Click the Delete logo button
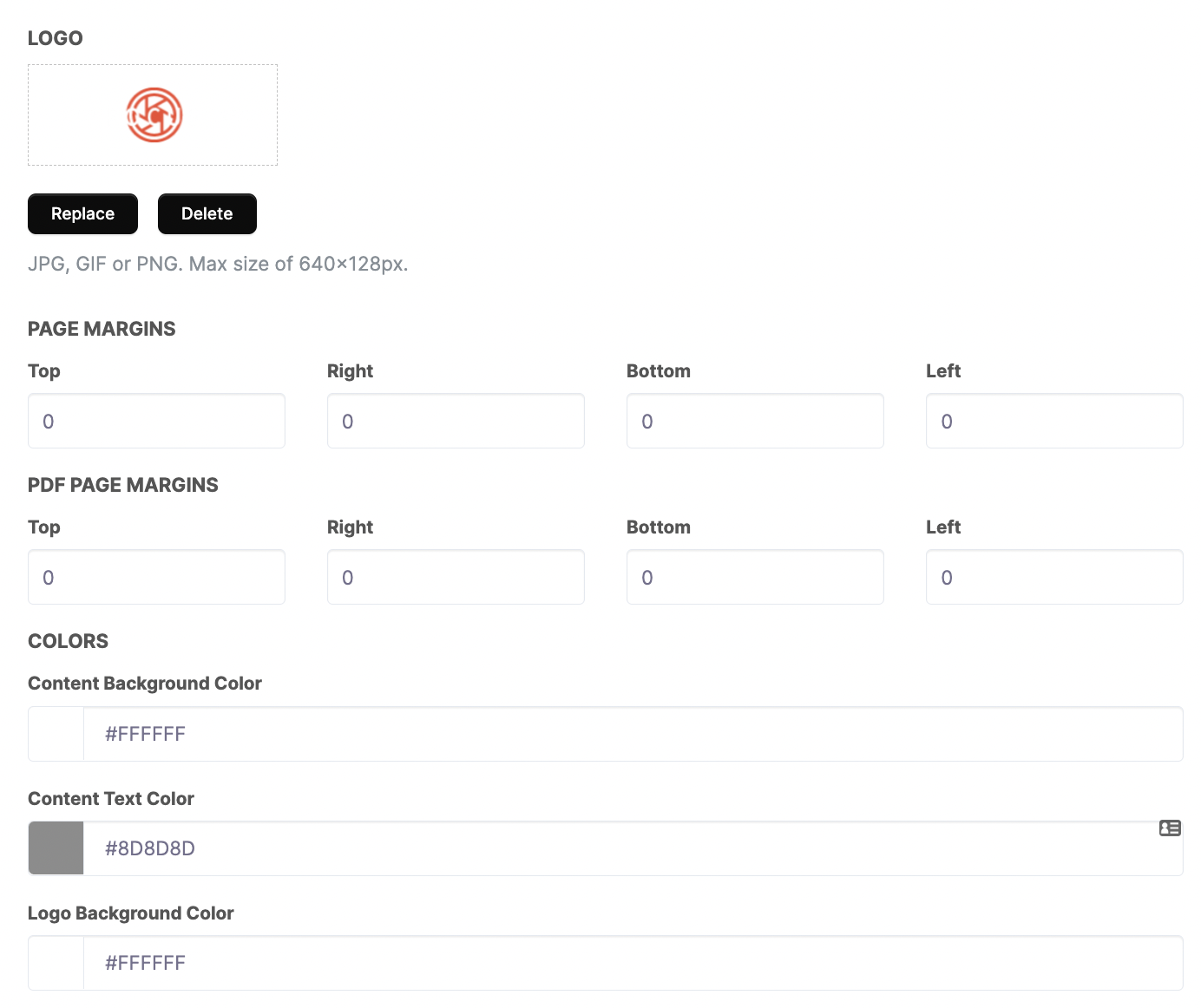The width and height of the screenshot is (1201, 1008). tap(207, 213)
